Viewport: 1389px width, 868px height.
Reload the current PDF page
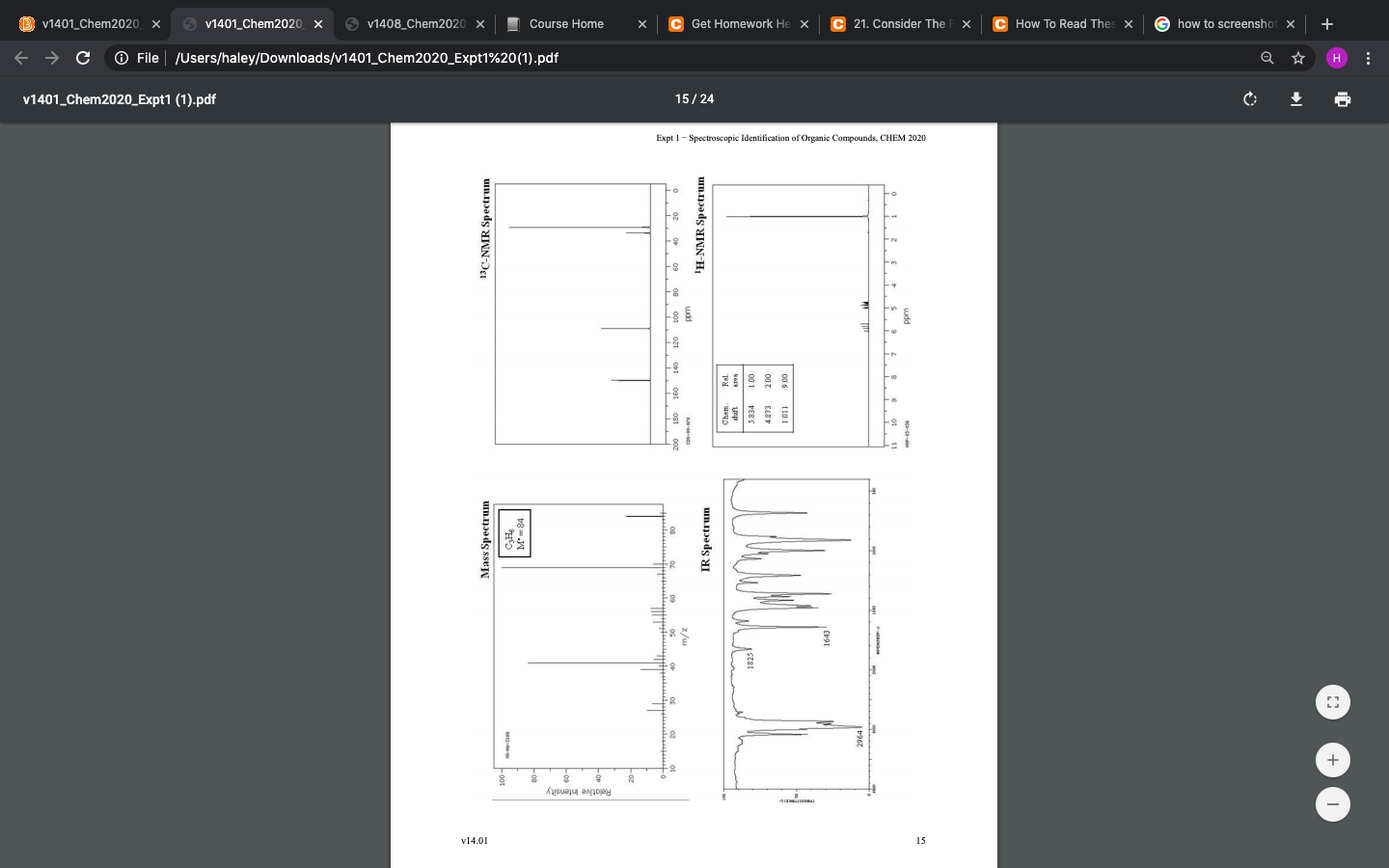coord(83,58)
